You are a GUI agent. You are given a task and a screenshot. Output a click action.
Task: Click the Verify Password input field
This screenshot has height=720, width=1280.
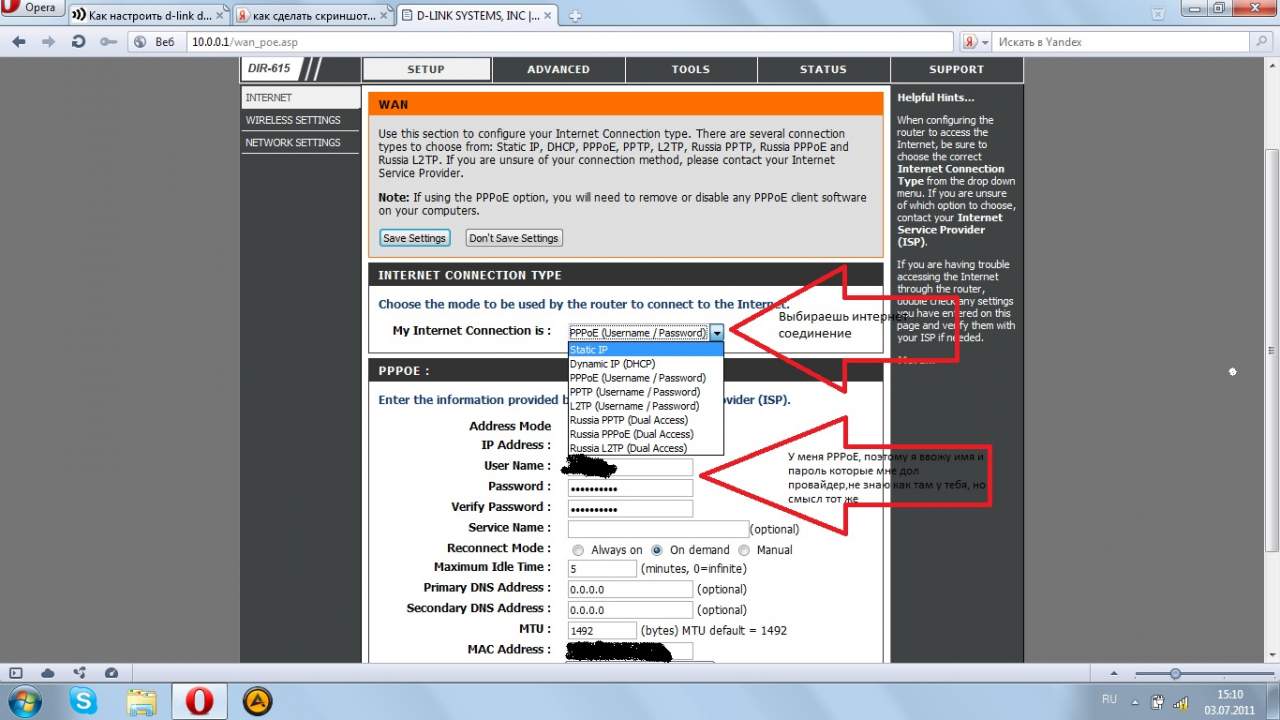point(630,509)
